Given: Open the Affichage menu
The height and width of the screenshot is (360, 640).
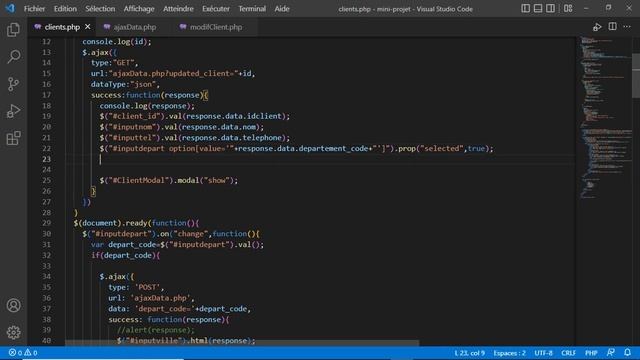Looking at the screenshot, I should (139, 9).
